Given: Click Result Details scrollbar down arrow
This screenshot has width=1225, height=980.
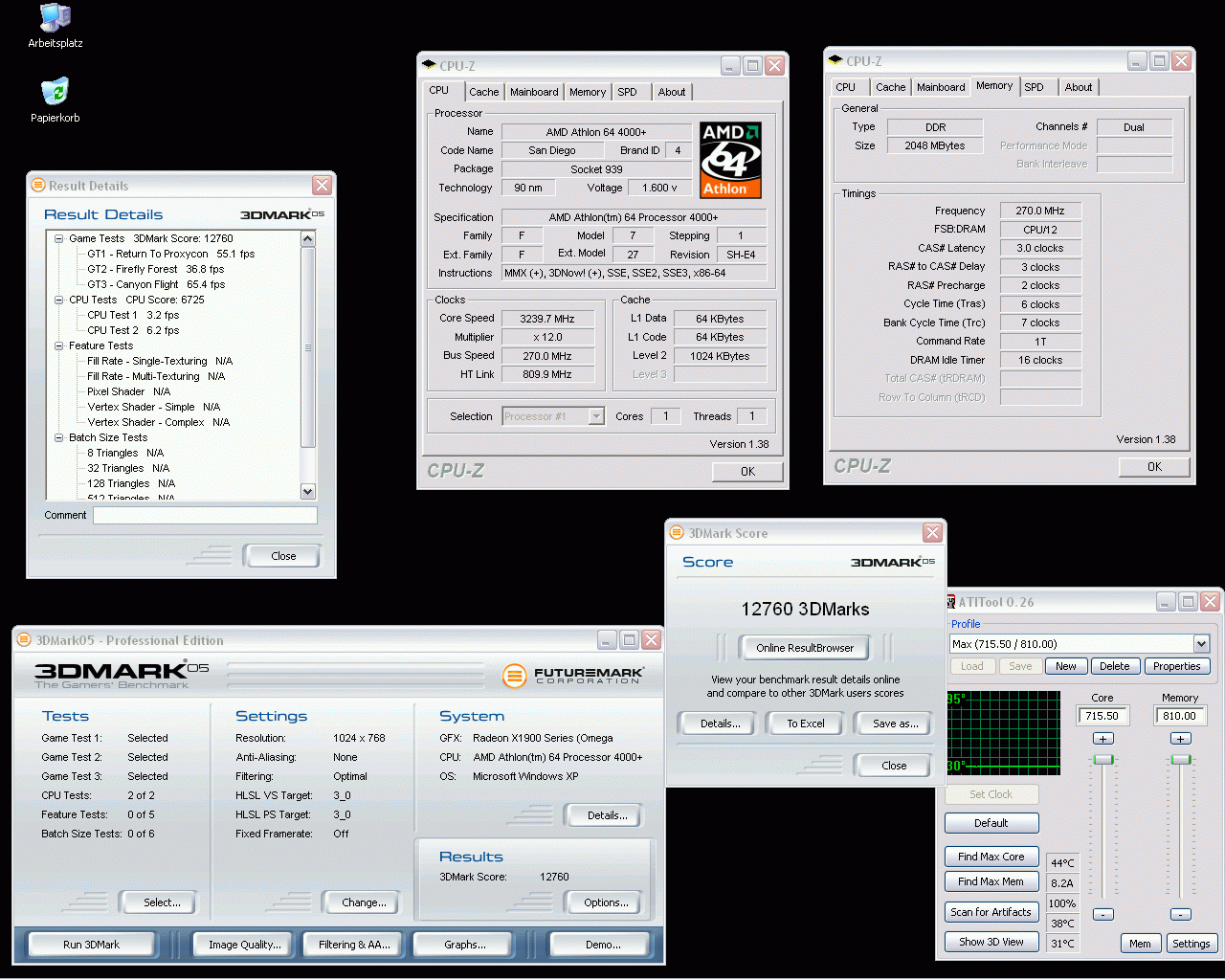Looking at the screenshot, I should coord(308,492).
